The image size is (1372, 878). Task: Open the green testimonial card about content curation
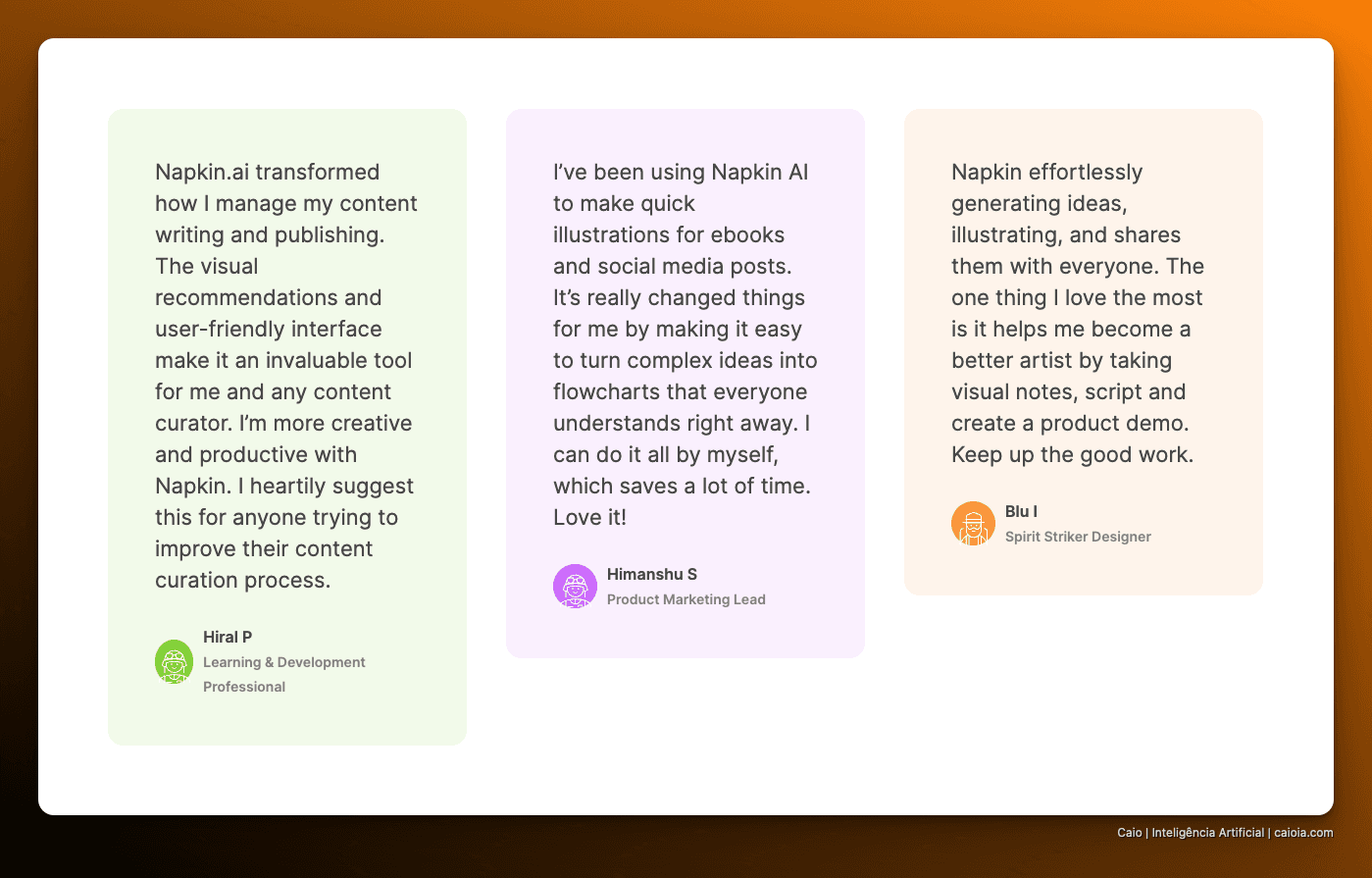pyautogui.click(x=287, y=427)
